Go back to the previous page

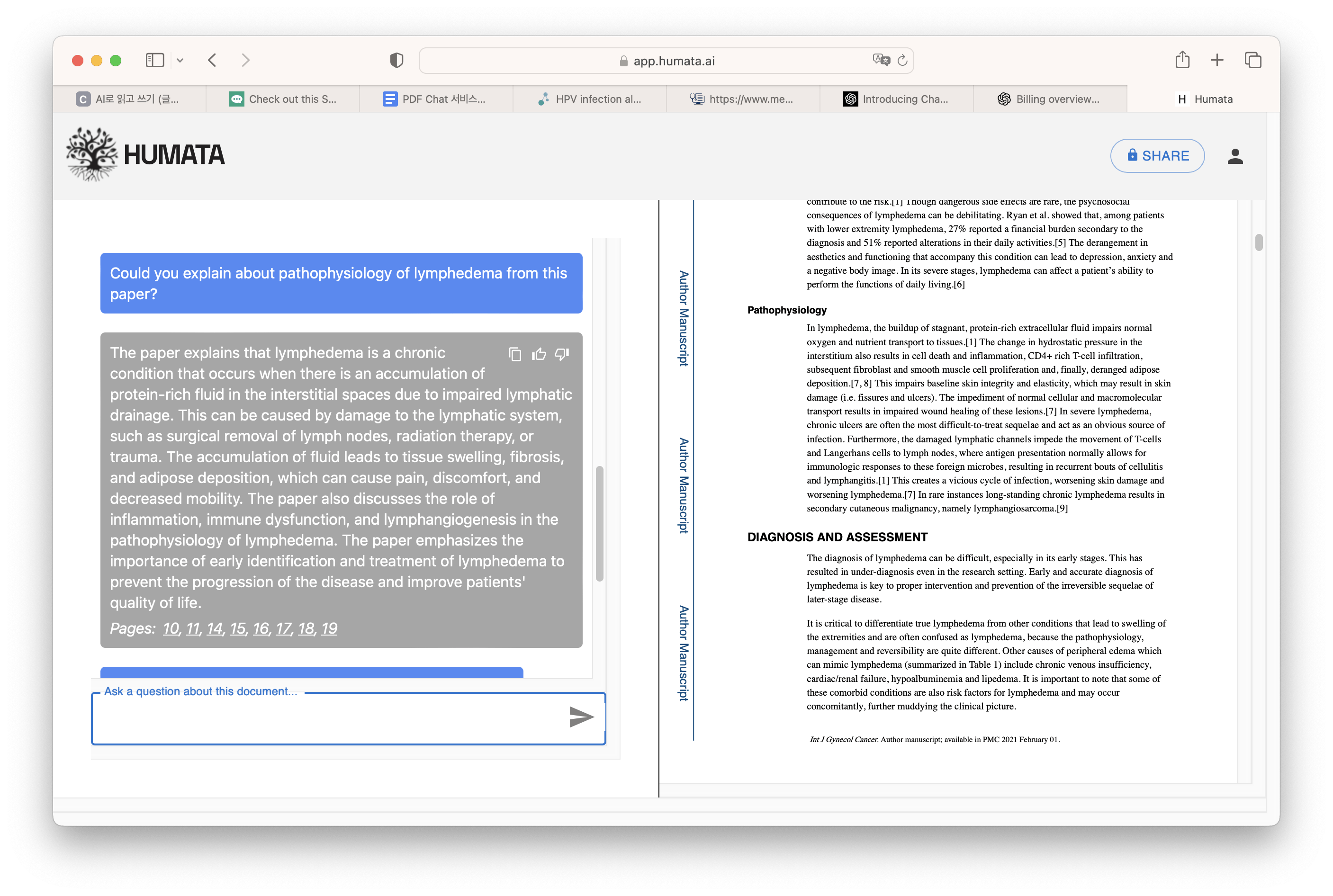(x=212, y=60)
